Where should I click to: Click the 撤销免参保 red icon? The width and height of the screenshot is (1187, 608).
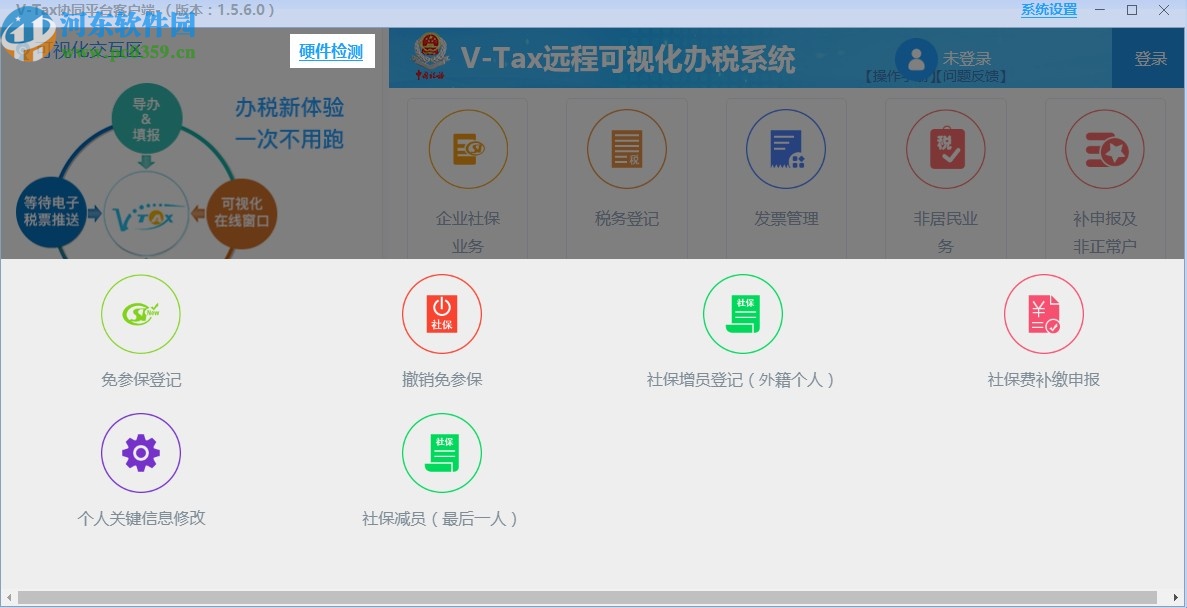pyautogui.click(x=442, y=313)
